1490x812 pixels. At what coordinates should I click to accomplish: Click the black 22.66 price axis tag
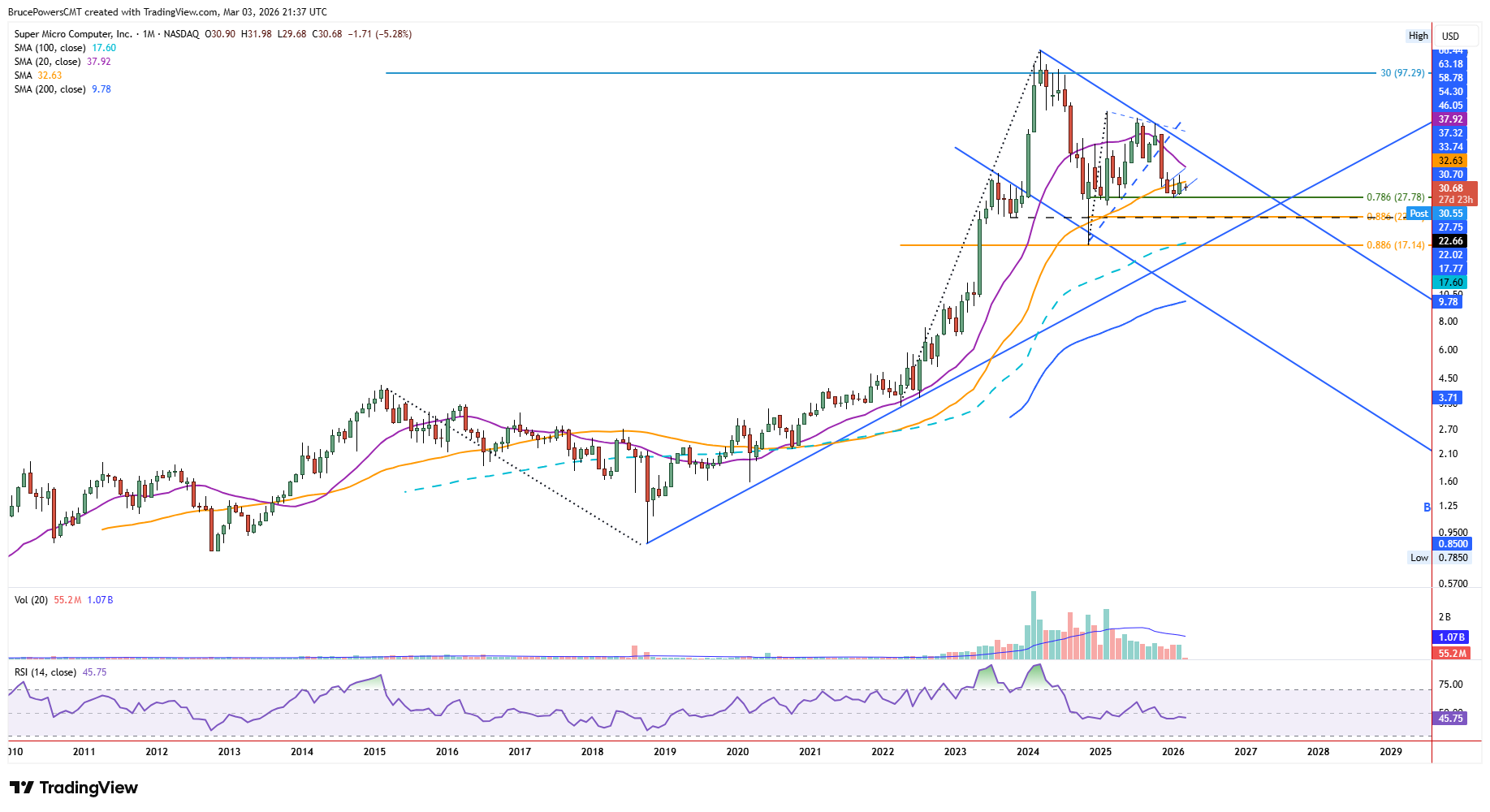click(1450, 241)
